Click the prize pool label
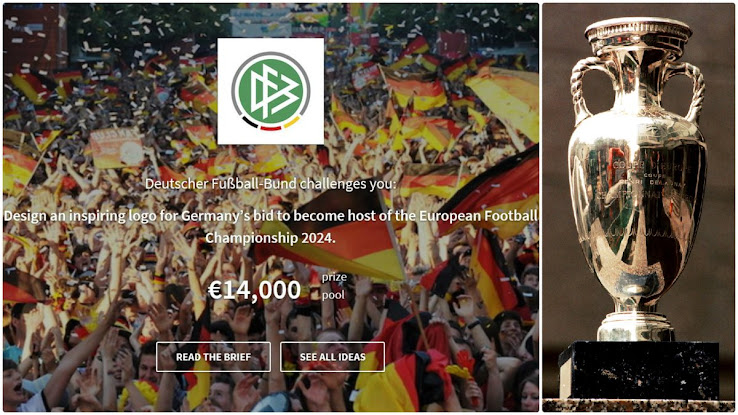This screenshot has width=738, height=415. point(334,286)
